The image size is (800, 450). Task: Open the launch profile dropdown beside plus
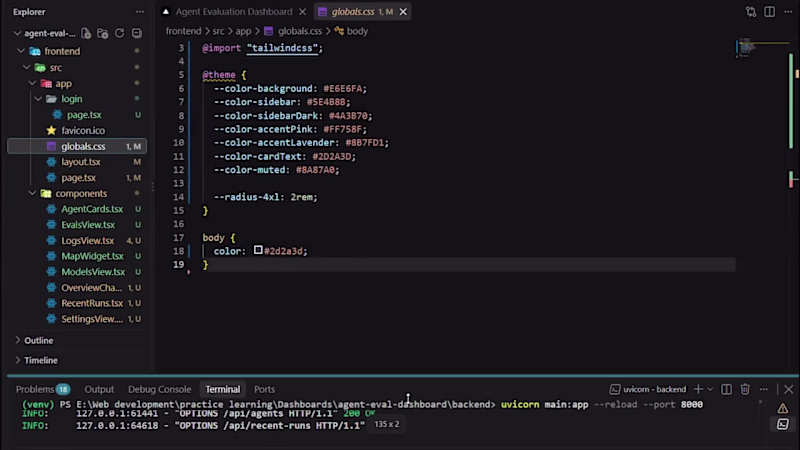[710, 389]
